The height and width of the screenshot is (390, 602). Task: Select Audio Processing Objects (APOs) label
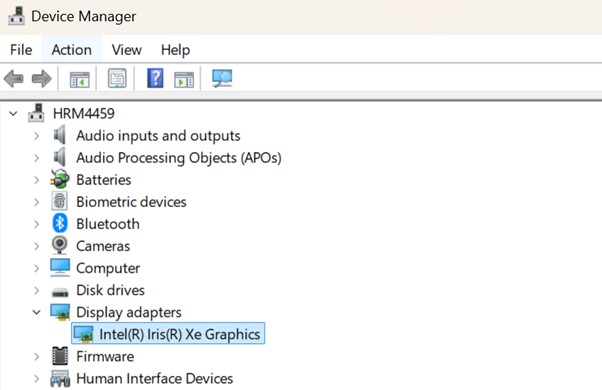coord(179,158)
